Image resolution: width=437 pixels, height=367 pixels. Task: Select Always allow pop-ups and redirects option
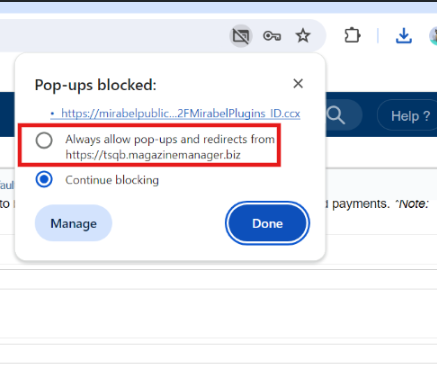[44, 140]
